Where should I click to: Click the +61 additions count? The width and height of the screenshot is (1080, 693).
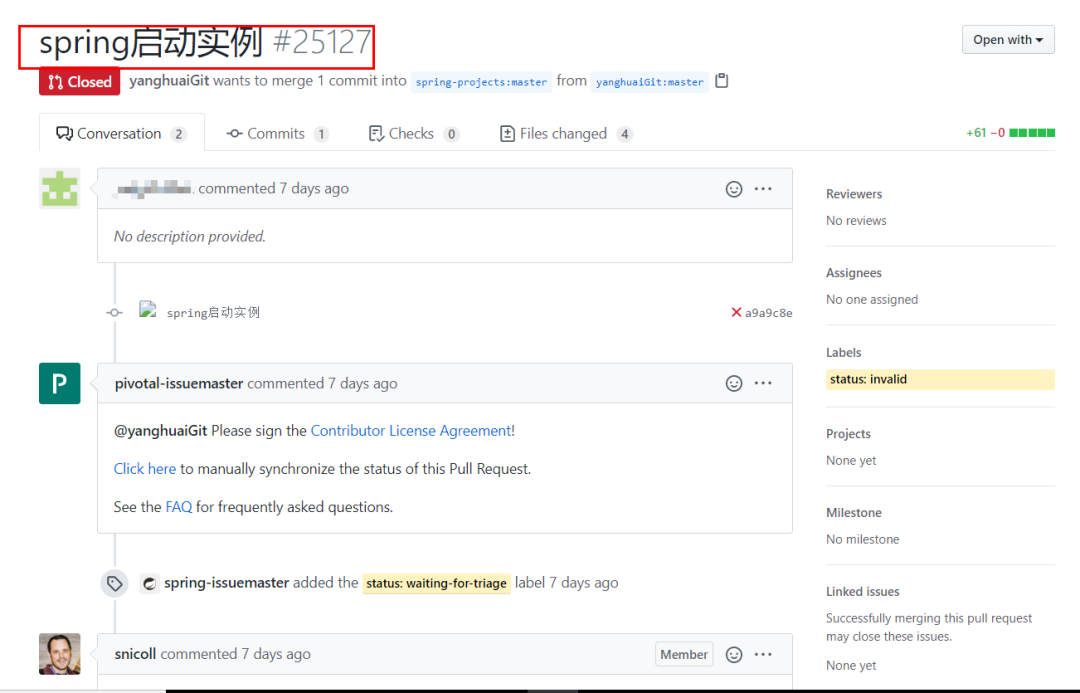click(976, 133)
